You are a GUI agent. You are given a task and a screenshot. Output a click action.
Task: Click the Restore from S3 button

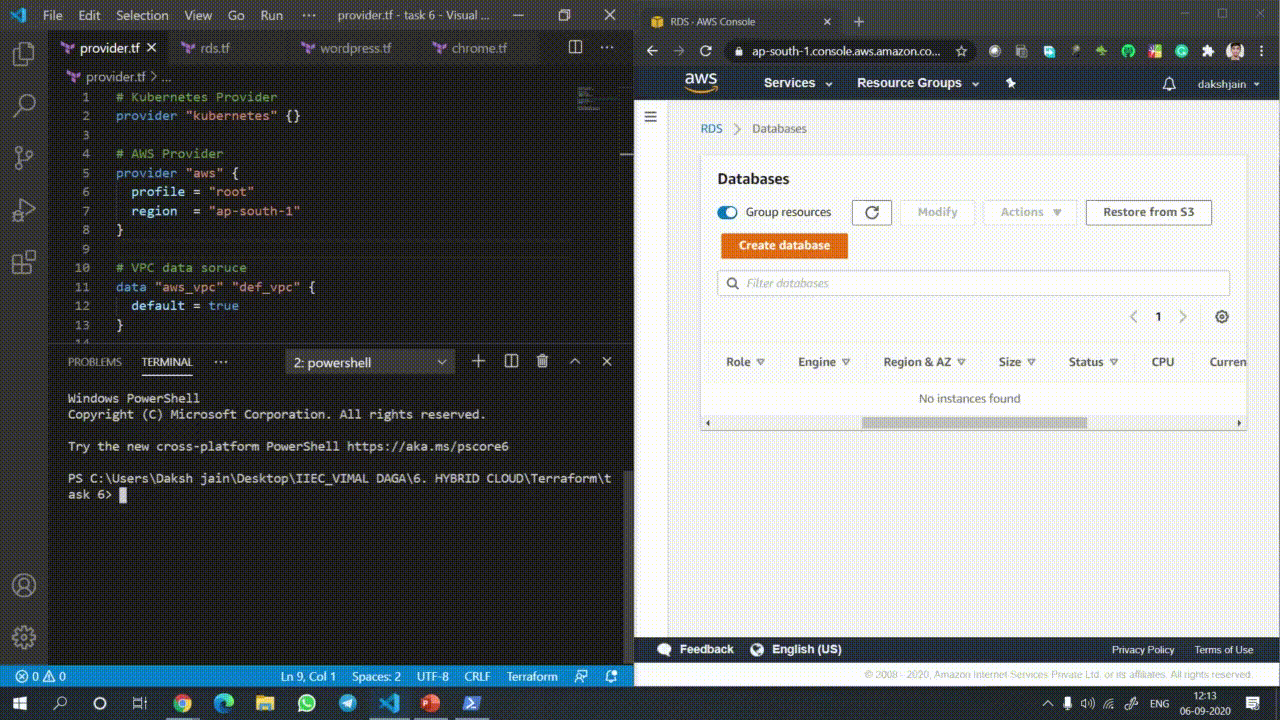1148,212
